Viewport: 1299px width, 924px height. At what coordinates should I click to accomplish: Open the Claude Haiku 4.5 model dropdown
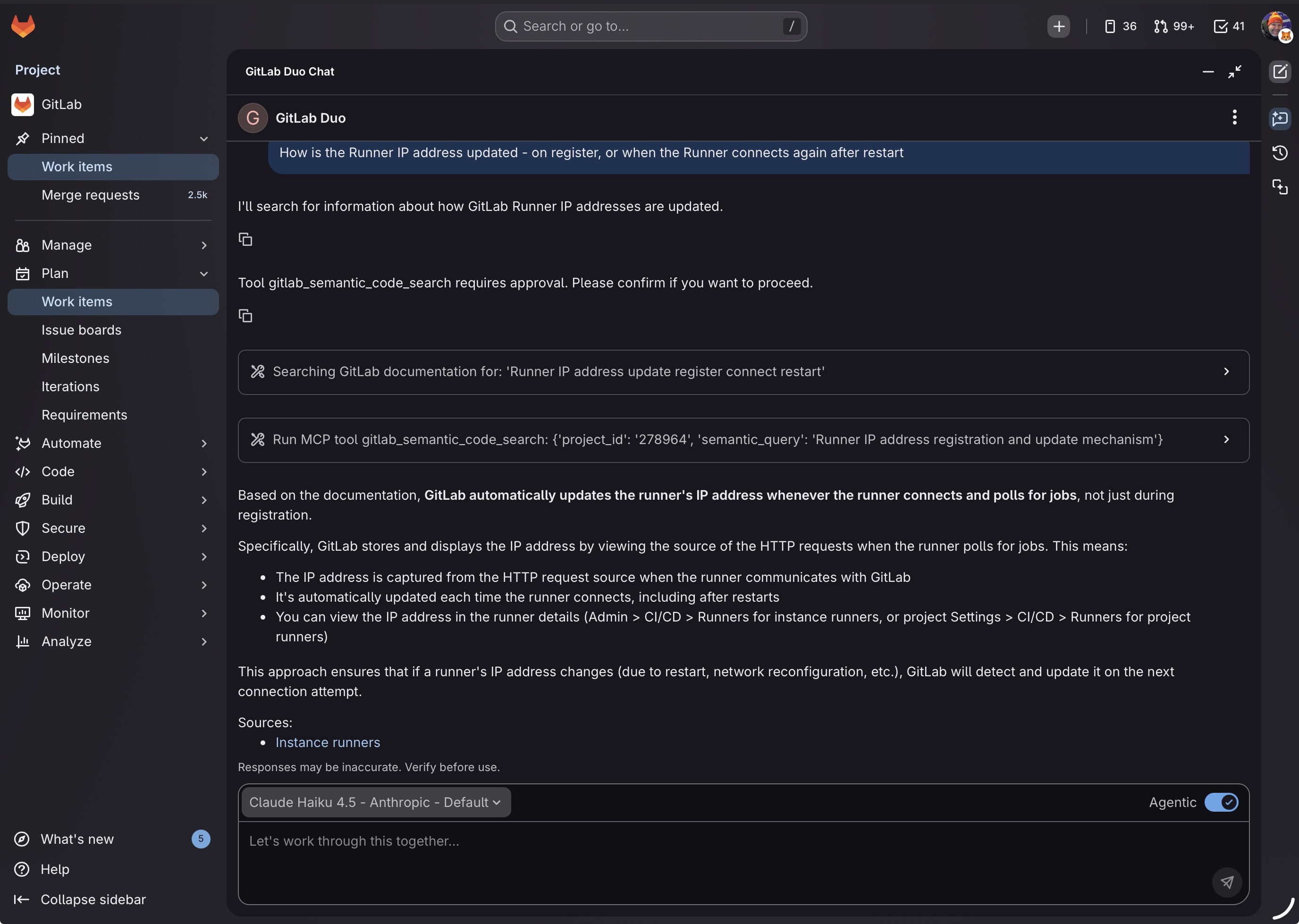(x=376, y=802)
